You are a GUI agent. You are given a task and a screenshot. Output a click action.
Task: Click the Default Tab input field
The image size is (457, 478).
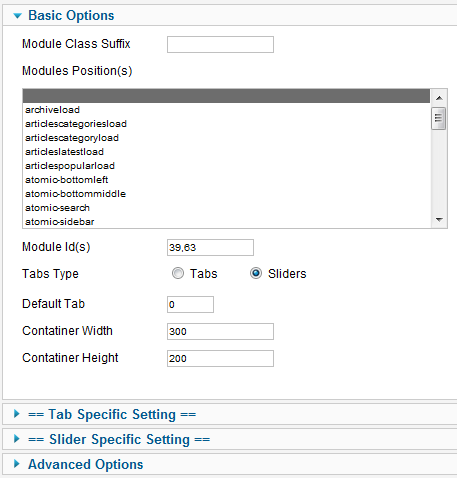(x=190, y=304)
